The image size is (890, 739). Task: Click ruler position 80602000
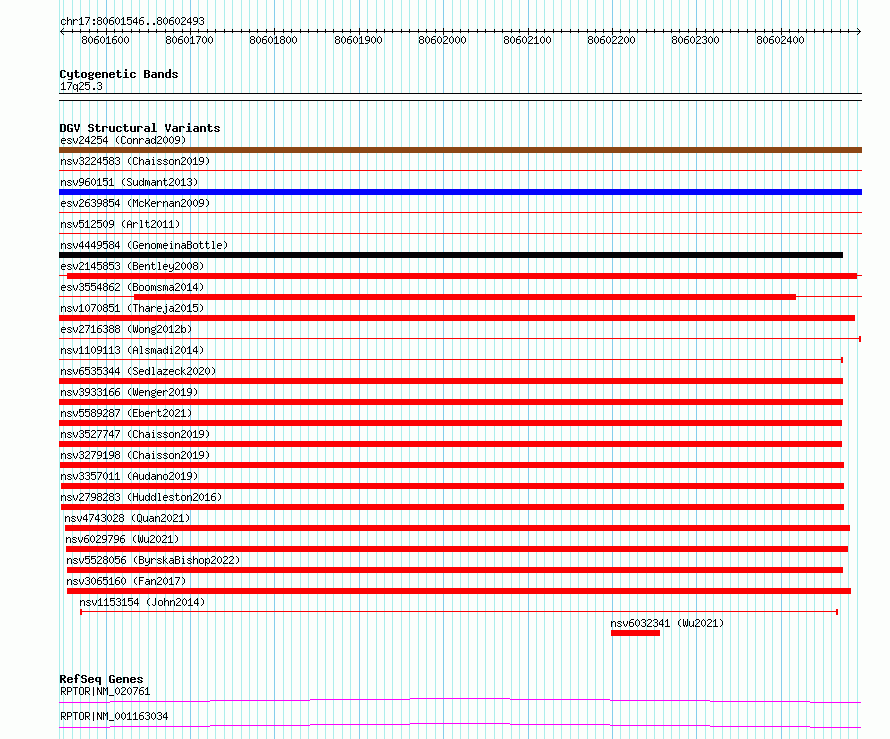[x=442, y=40]
